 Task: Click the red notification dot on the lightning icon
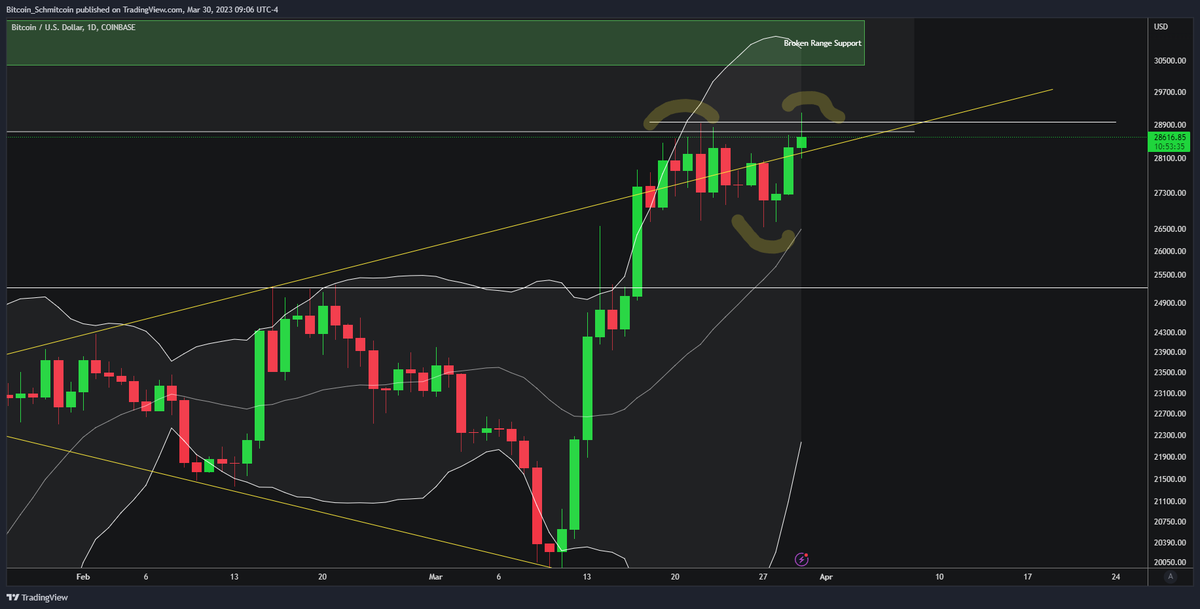(x=806, y=555)
